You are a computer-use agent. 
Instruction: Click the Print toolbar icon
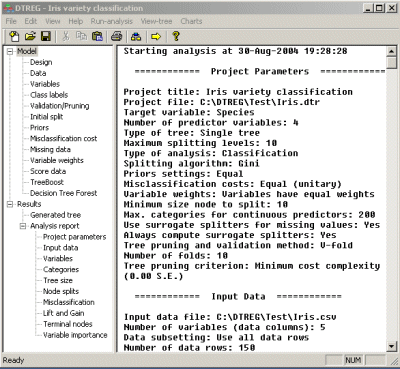click(116, 36)
